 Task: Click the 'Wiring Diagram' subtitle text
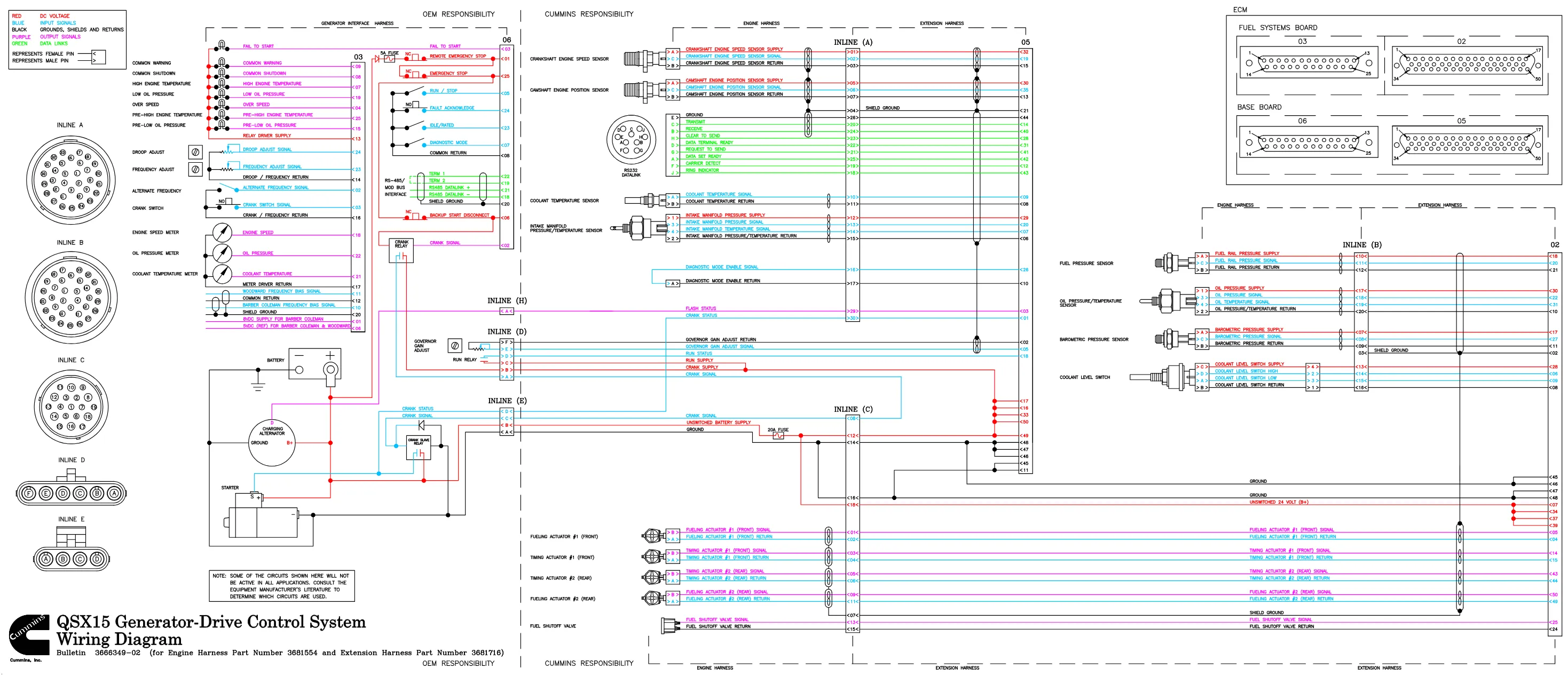point(119,639)
